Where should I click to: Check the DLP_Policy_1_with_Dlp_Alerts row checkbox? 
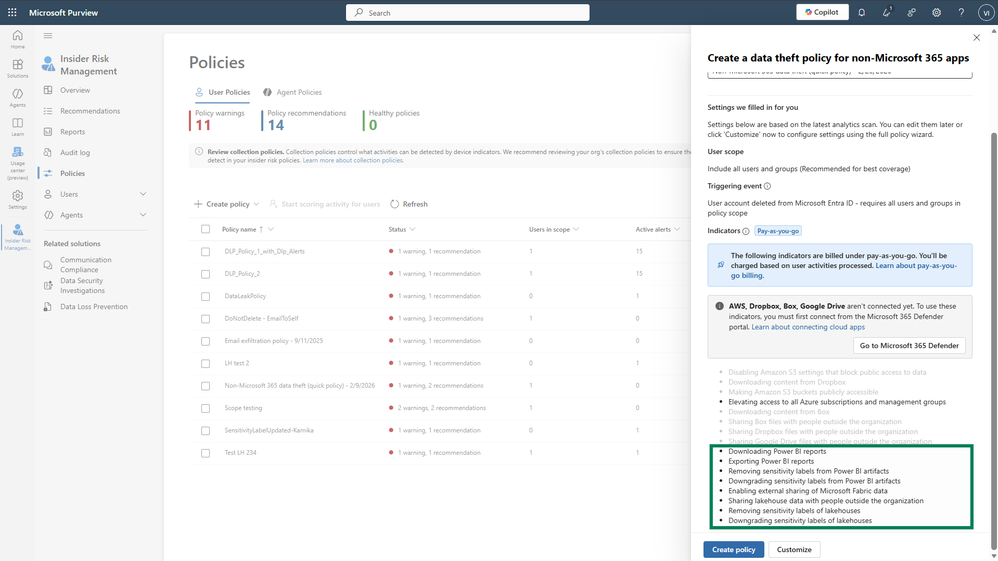coord(205,252)
